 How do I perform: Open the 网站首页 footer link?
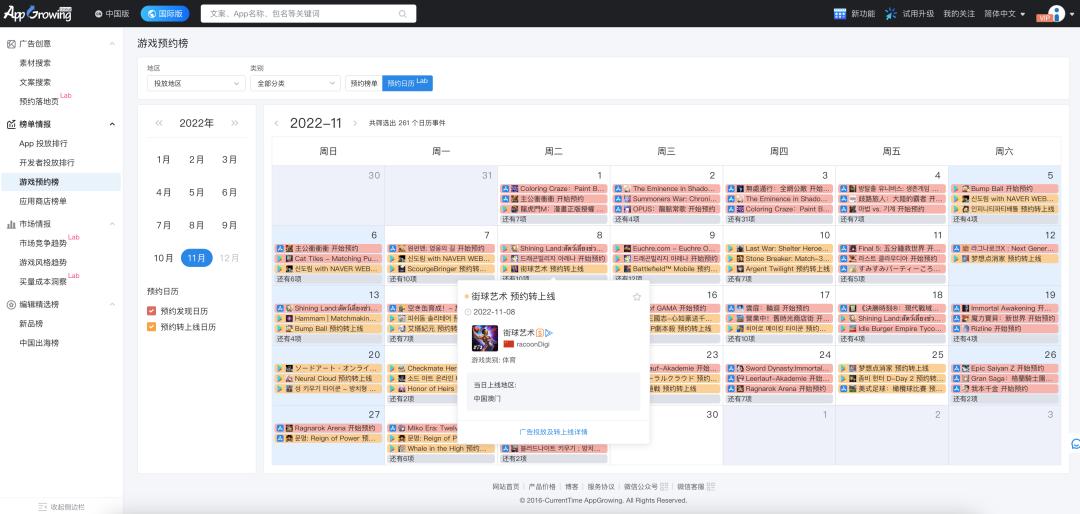tap(506, 486)
